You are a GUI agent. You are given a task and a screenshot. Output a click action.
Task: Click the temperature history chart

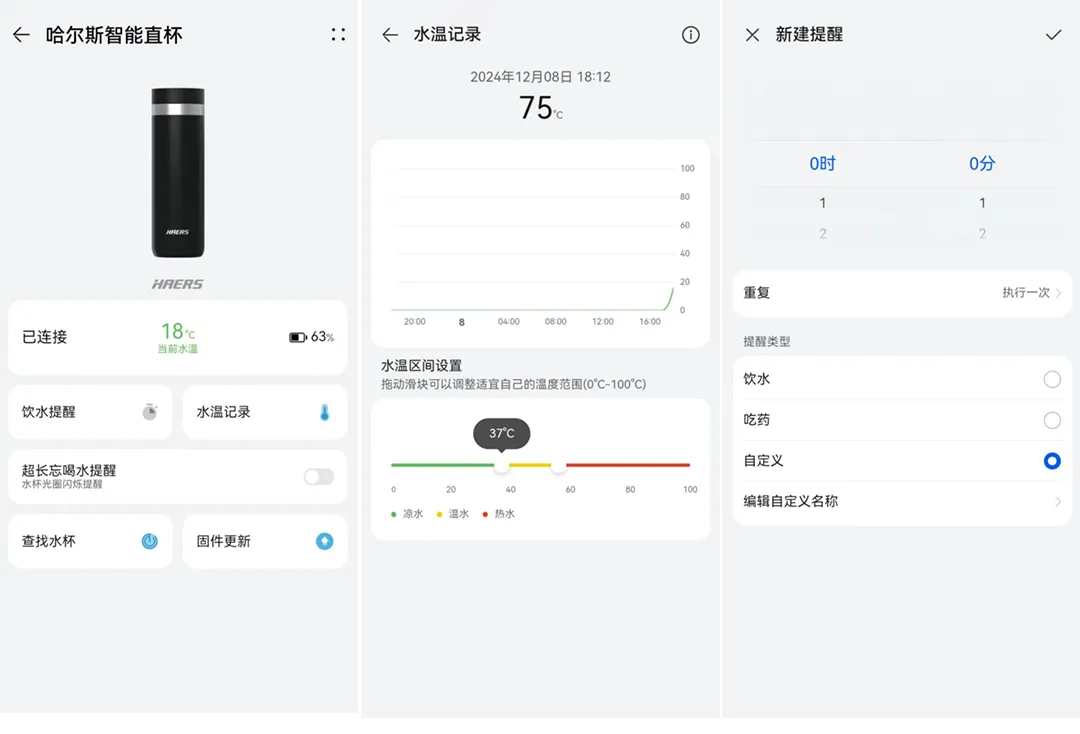541,244
